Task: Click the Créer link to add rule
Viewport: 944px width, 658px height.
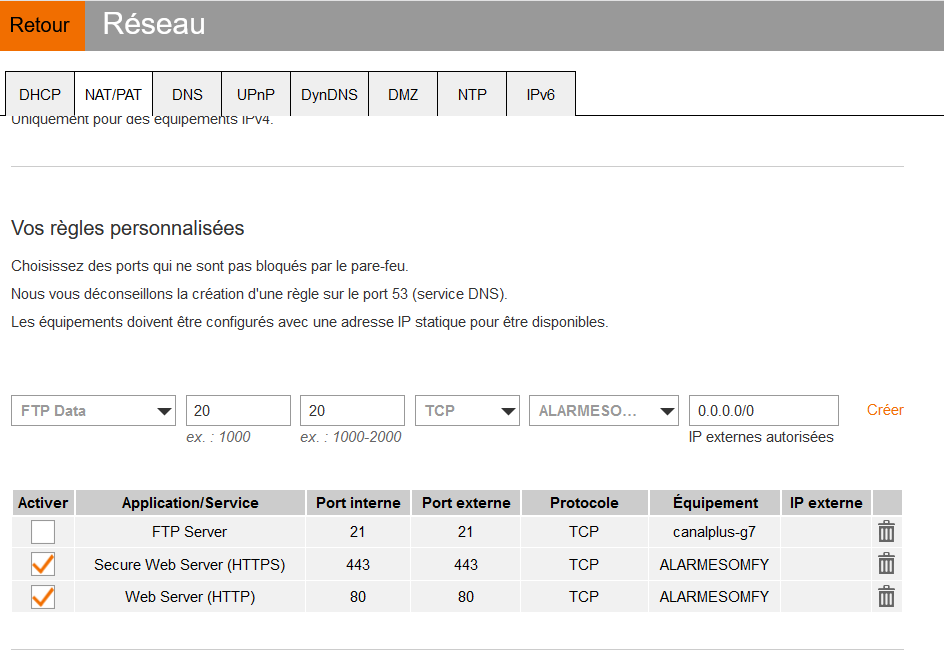Action: tap(885, 410)
